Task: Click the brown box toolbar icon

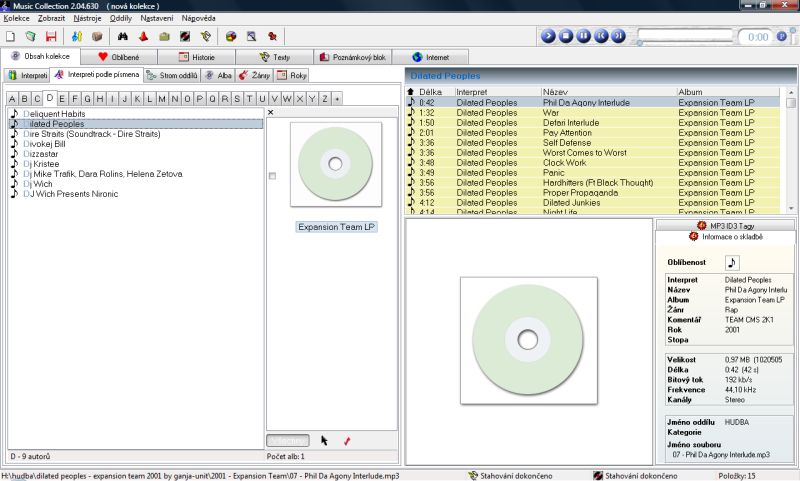Action: (x=97, y=37)
